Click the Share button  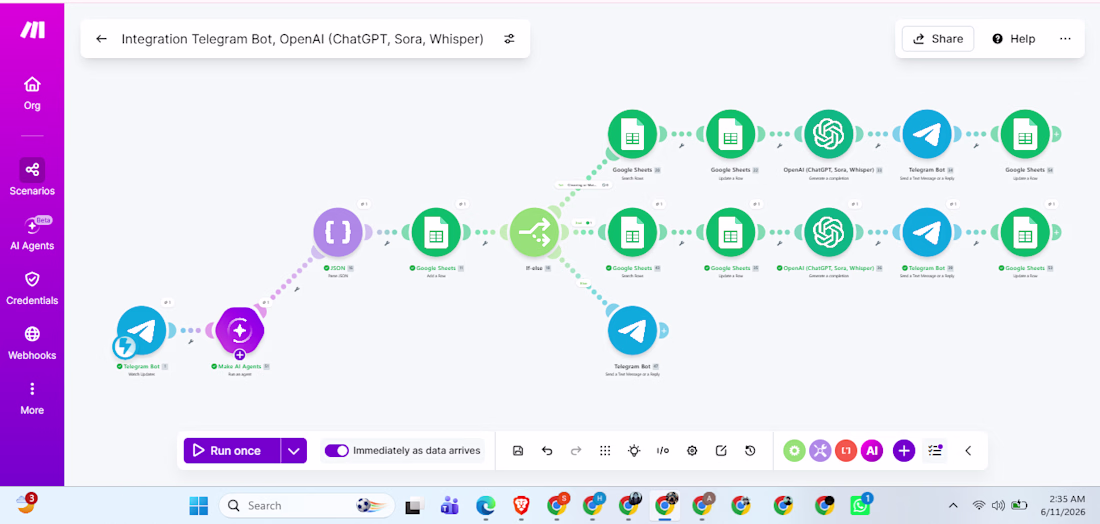coord(938,39)
